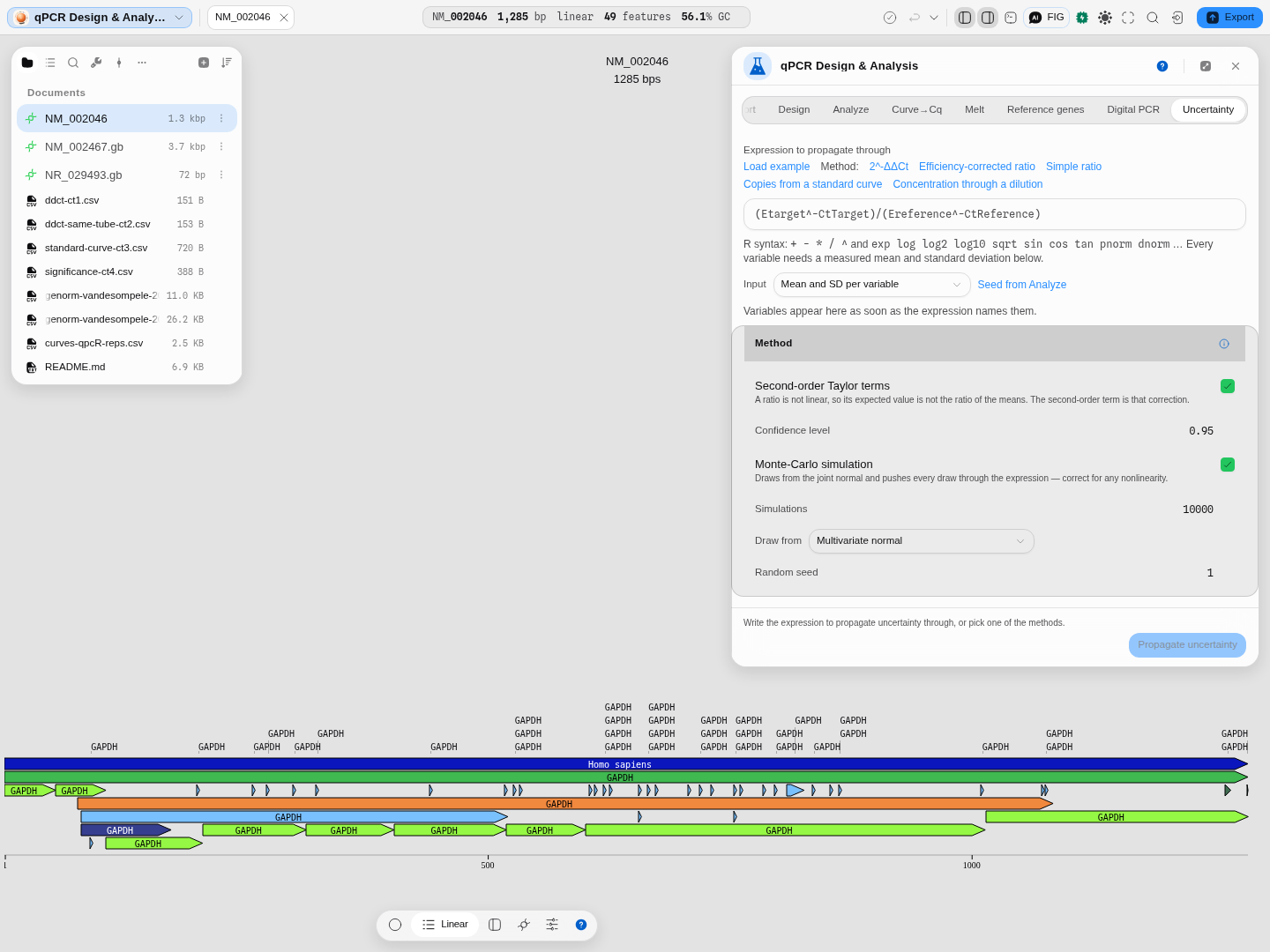The image size is (1270, 952).
Task: Enter fullscreen with the dashed square icon
Action: pyautogui.click(x=1128, y=18)
